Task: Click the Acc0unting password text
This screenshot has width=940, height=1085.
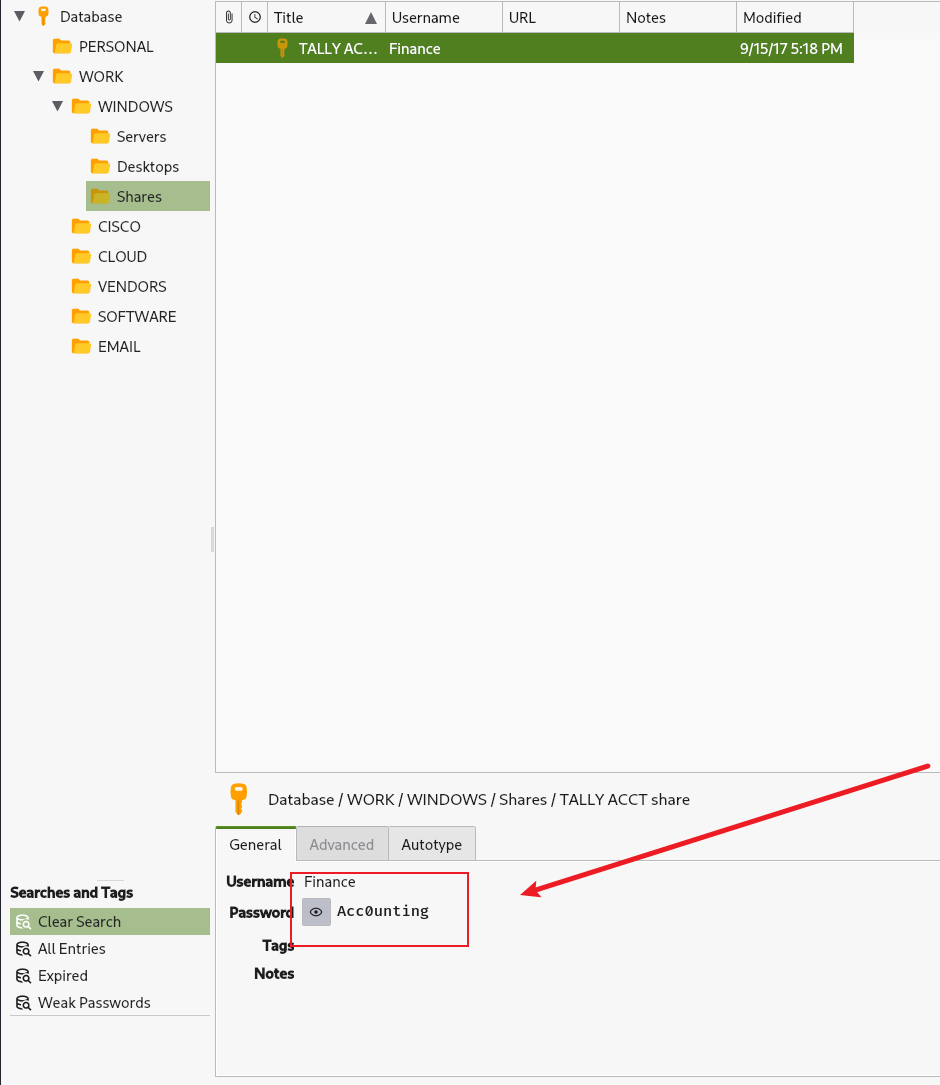Action: (383, 911)
